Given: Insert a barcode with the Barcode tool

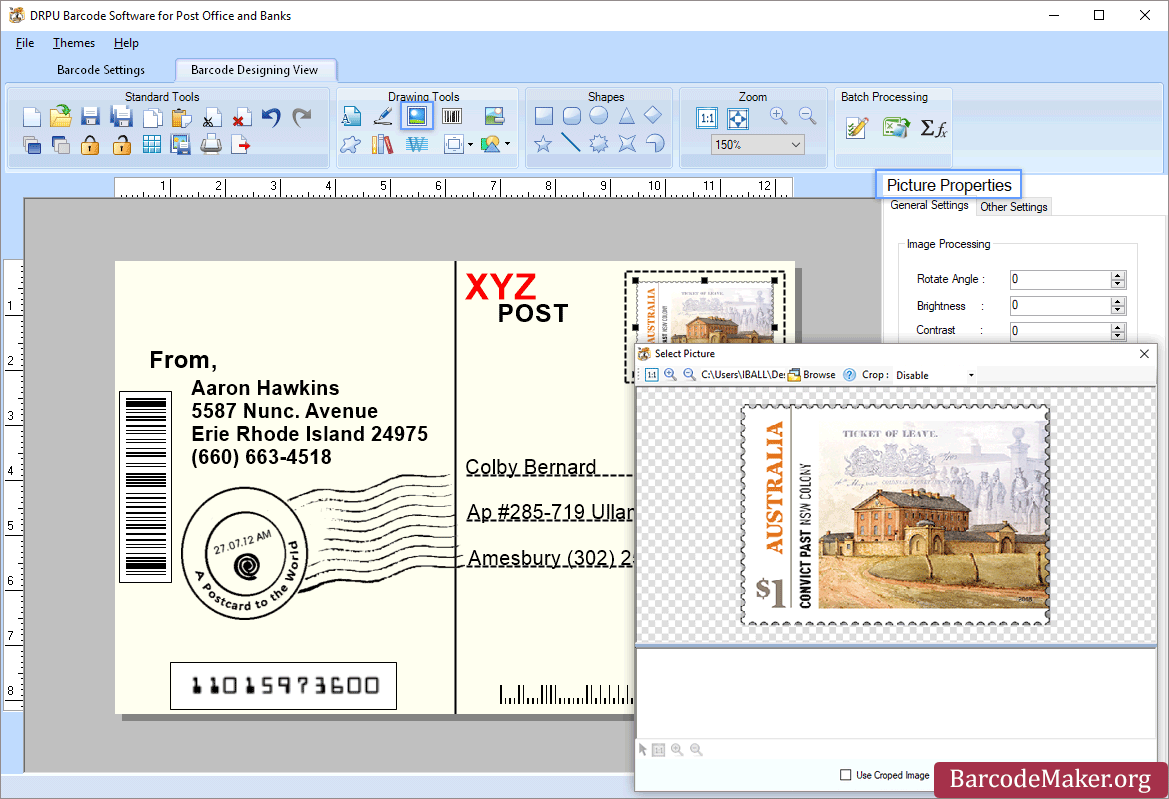Looking at the screenshot, I should (452, 116).
